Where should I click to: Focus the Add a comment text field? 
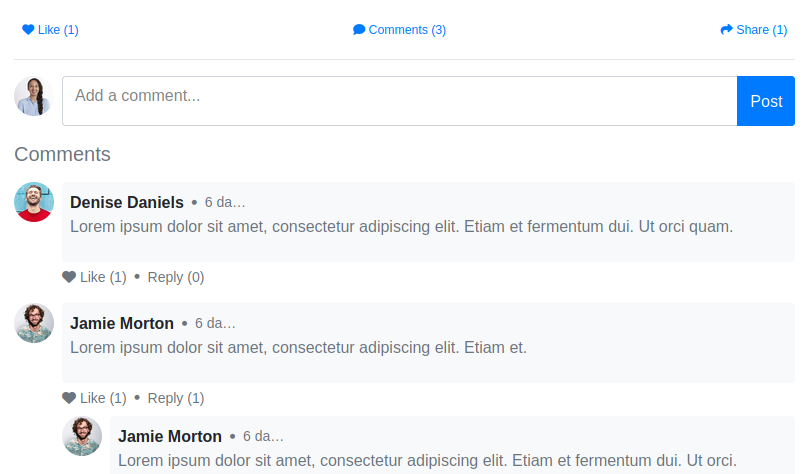pyautogui.click(x=399, y=101)
